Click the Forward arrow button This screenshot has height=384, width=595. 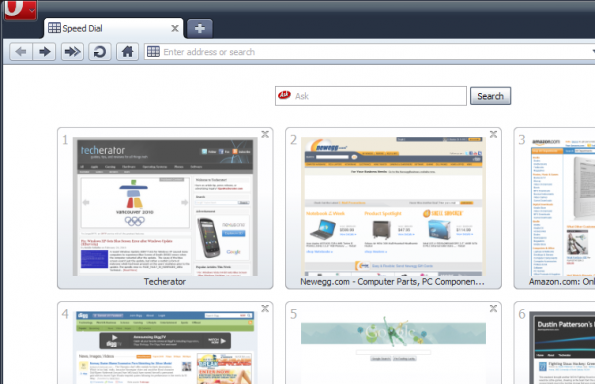(44, 52)
